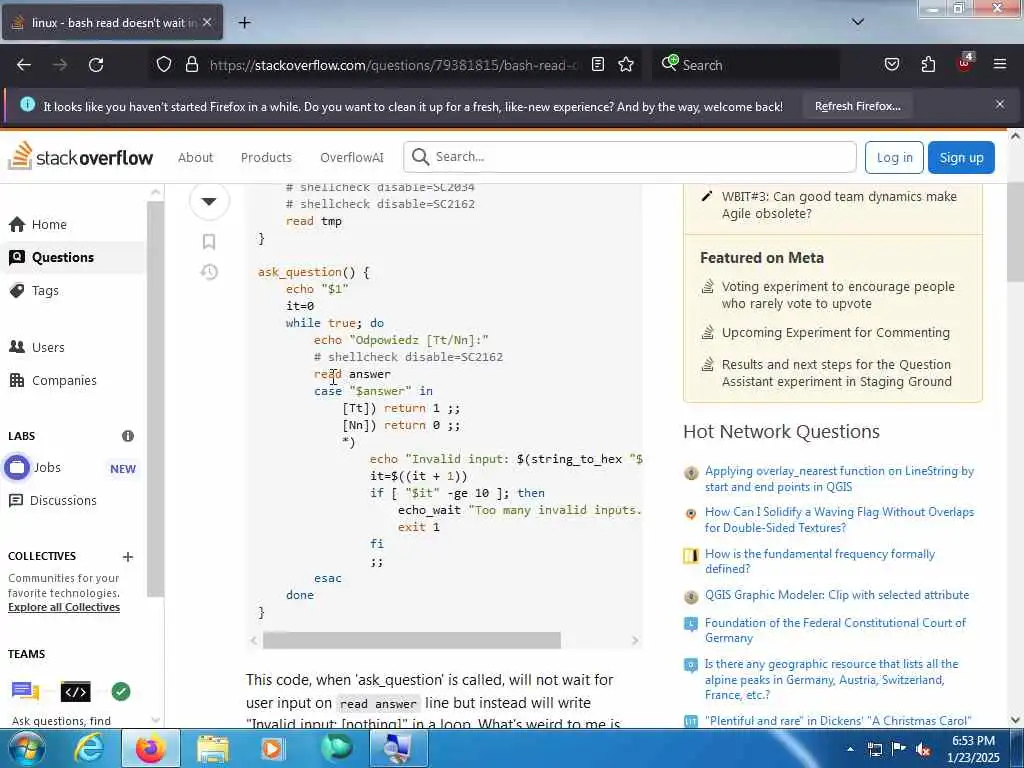Open 'How is the fundamental frequency' question
The image size is (1024, 768).
click(x=820, y=561)
